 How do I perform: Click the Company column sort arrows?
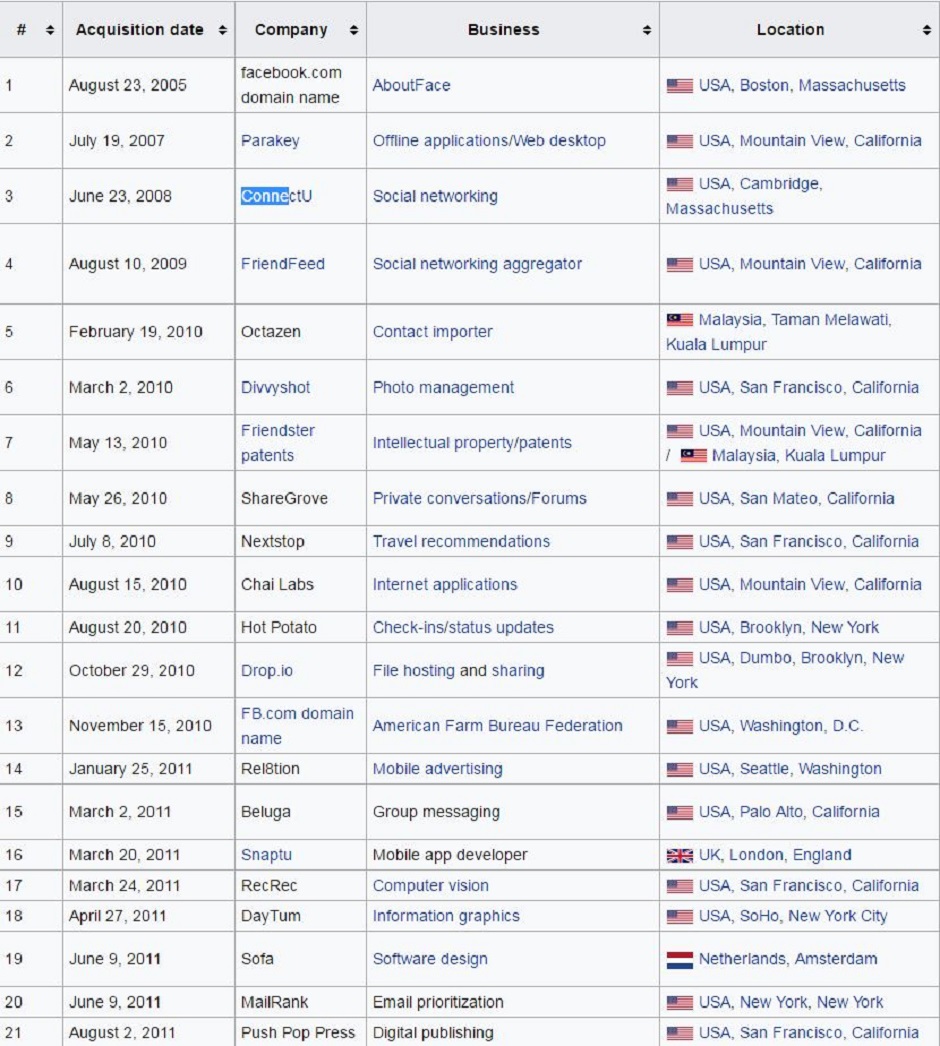(x=353, y=31)
